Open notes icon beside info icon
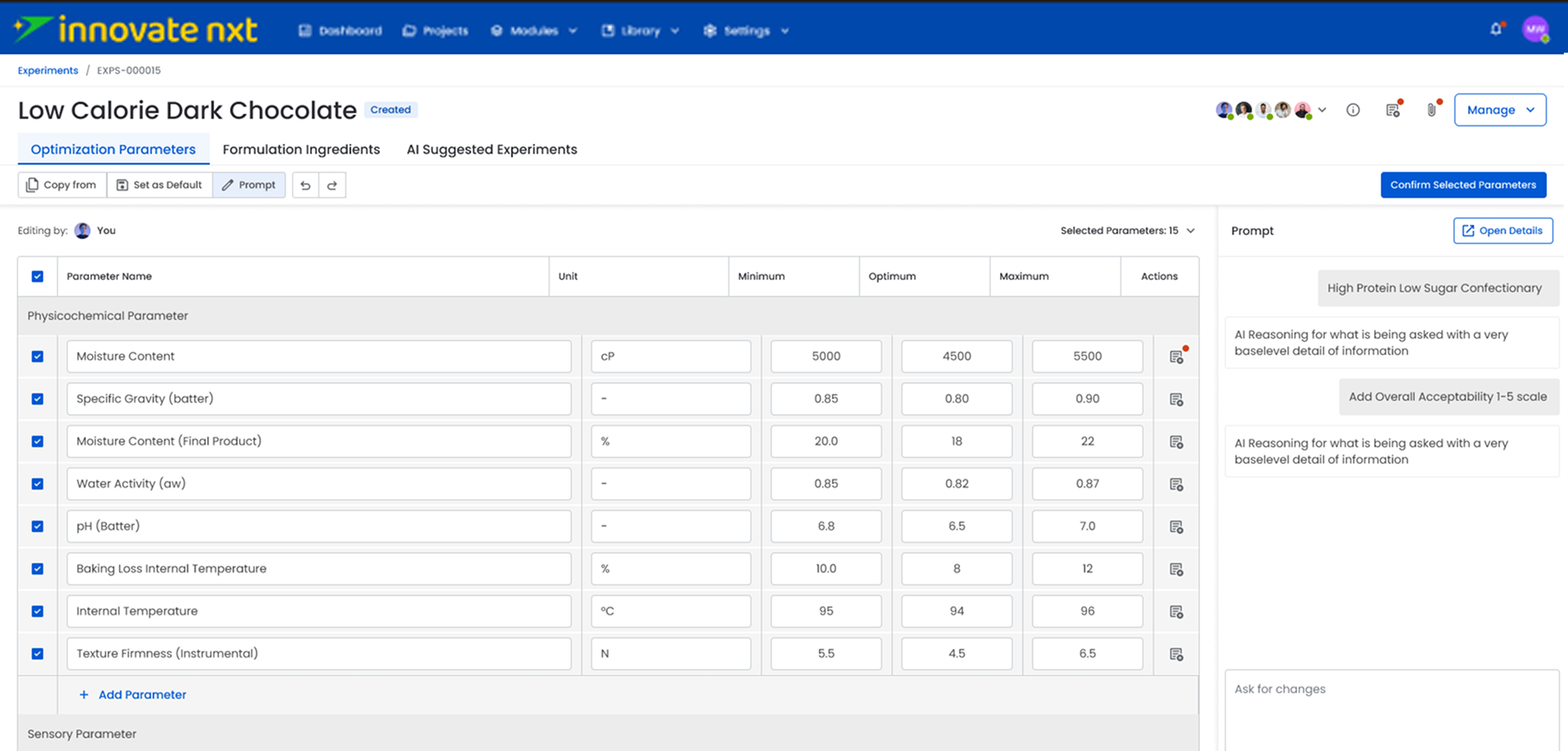 (1392, 110)
